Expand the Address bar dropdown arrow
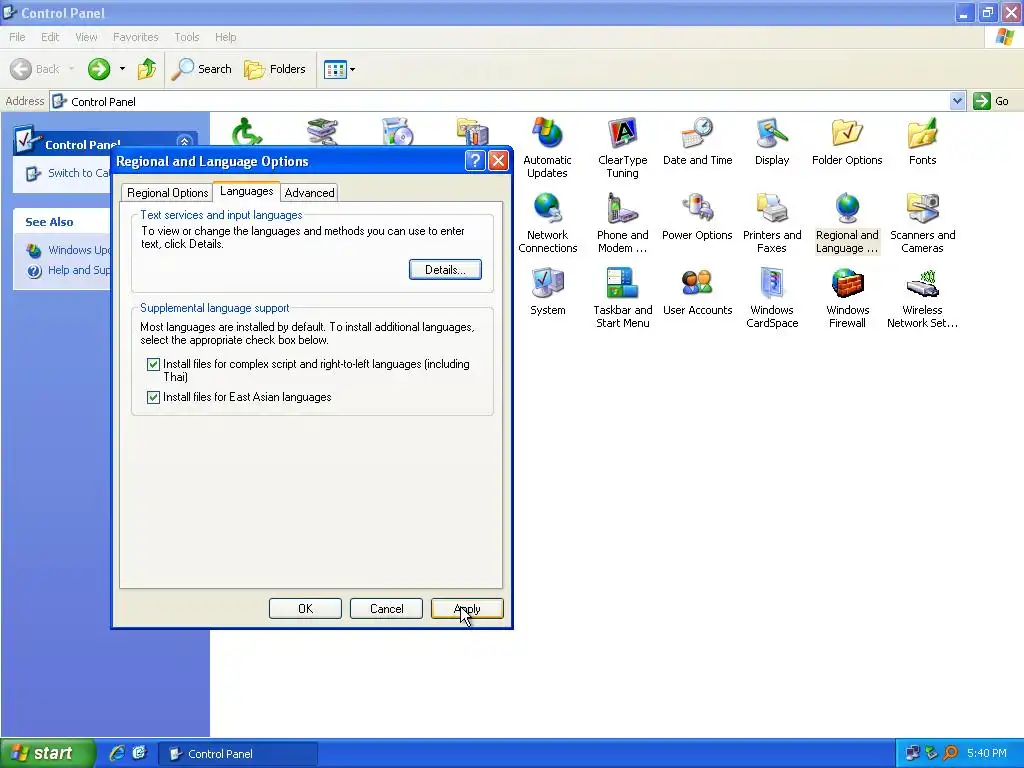The width and height of the screenshot is (1024, 768). tap(957, 101)
